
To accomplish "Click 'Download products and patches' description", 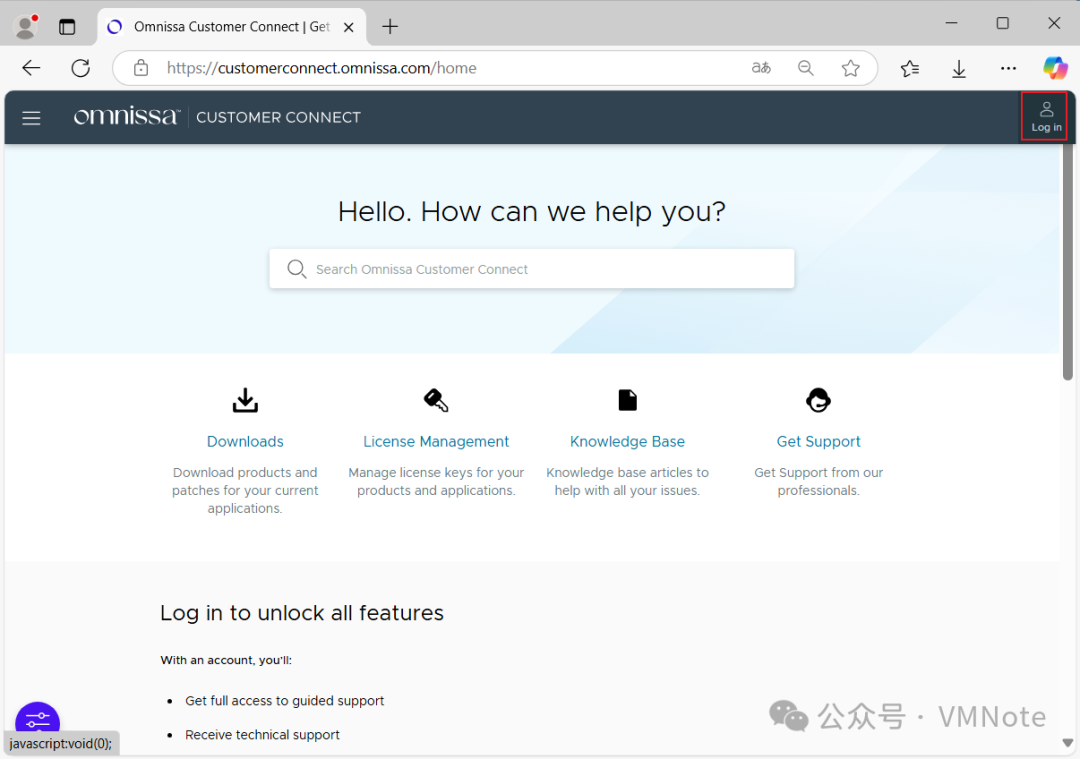I will tap(245, 490).
